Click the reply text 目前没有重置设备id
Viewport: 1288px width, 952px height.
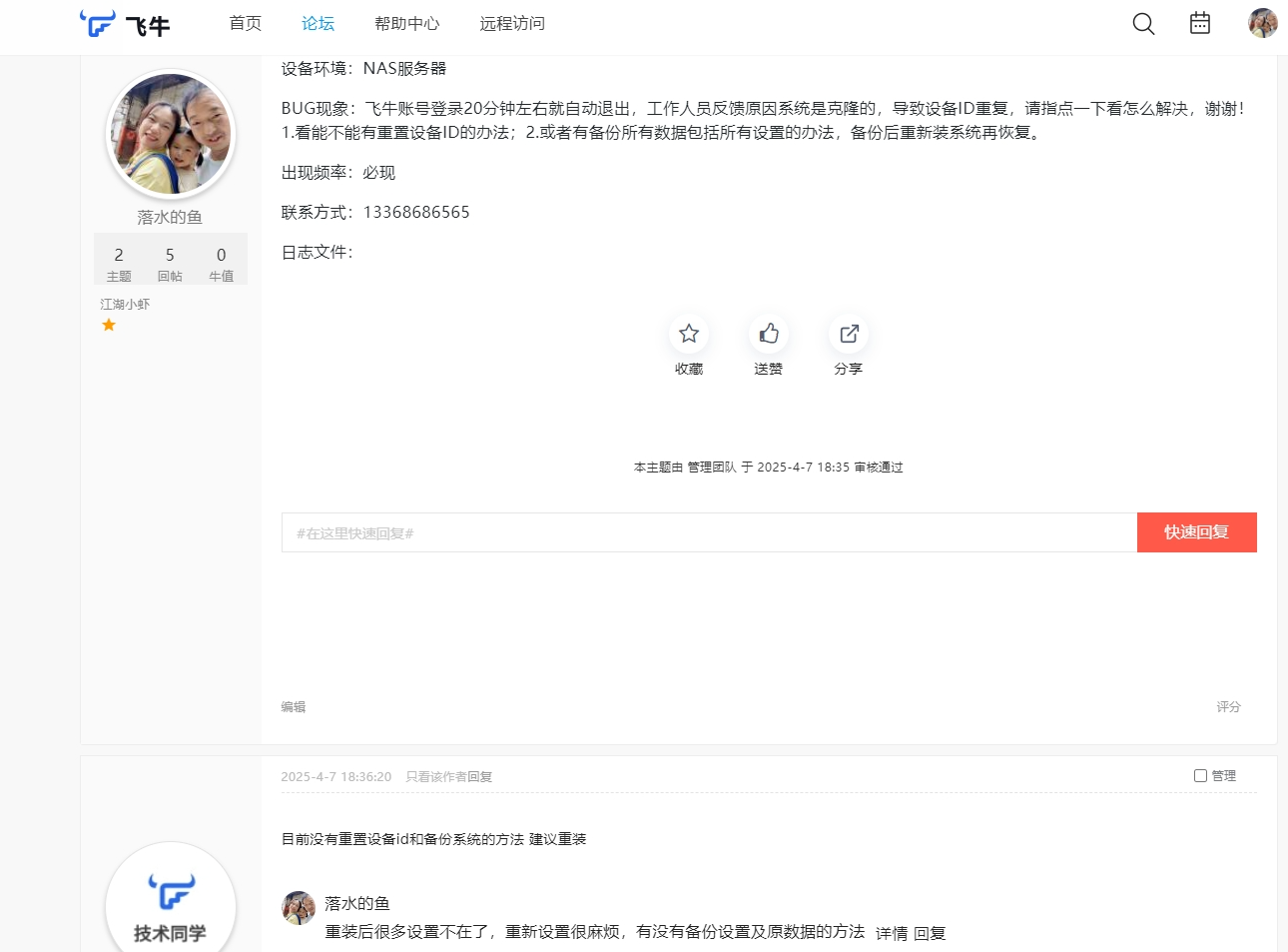[434, 839]
